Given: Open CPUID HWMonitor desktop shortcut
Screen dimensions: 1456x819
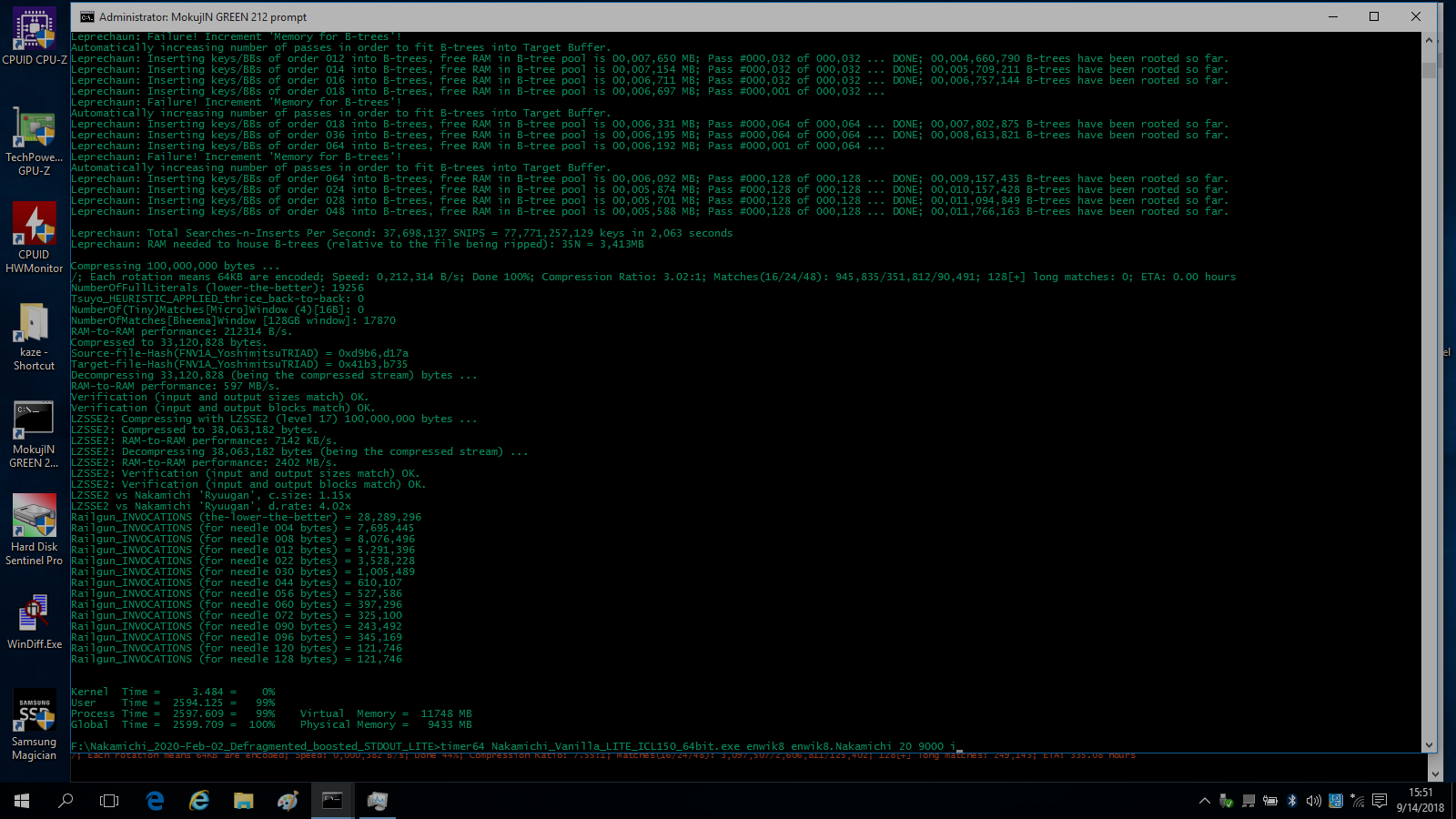Looking at the screenshot, I should click(x=35, y=237).
